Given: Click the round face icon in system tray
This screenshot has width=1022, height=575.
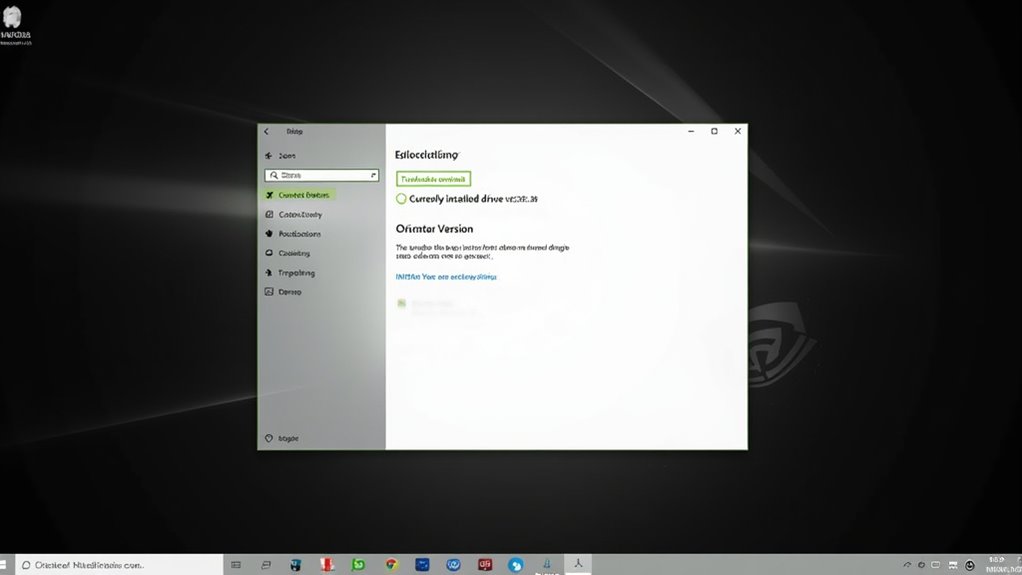Looking at the screenshot, I should pos(970,565).
